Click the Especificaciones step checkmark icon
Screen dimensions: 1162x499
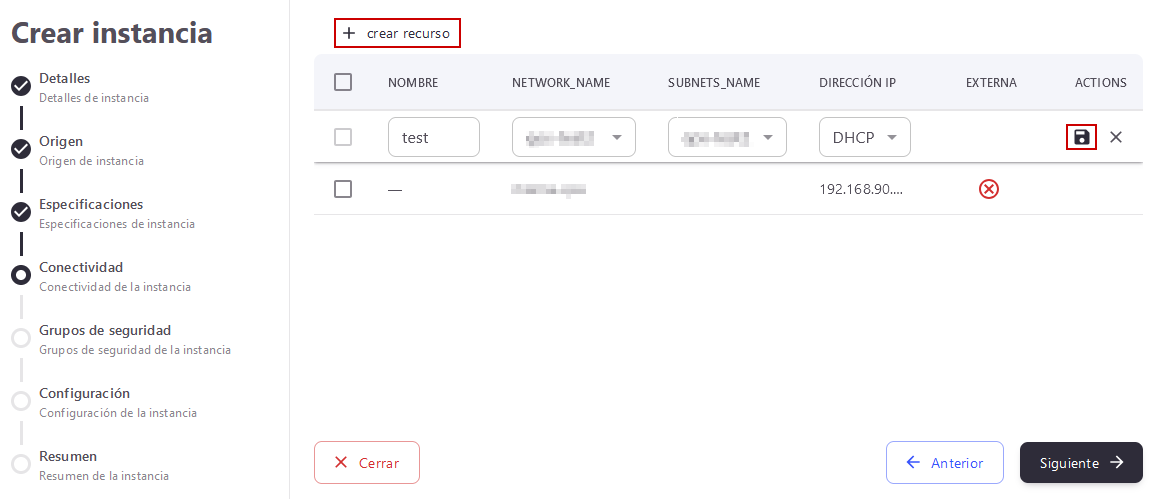(x=21, y=212)
